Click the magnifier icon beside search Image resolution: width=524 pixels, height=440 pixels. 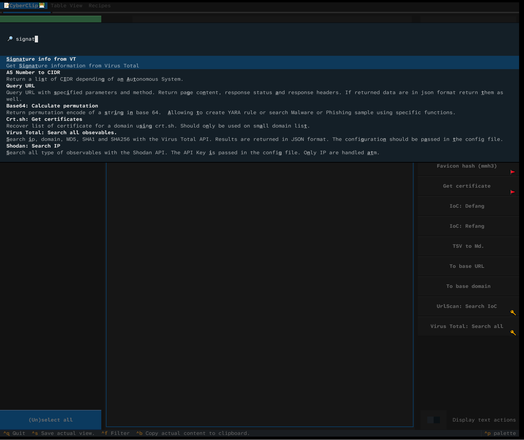click(x=10, y=39)
